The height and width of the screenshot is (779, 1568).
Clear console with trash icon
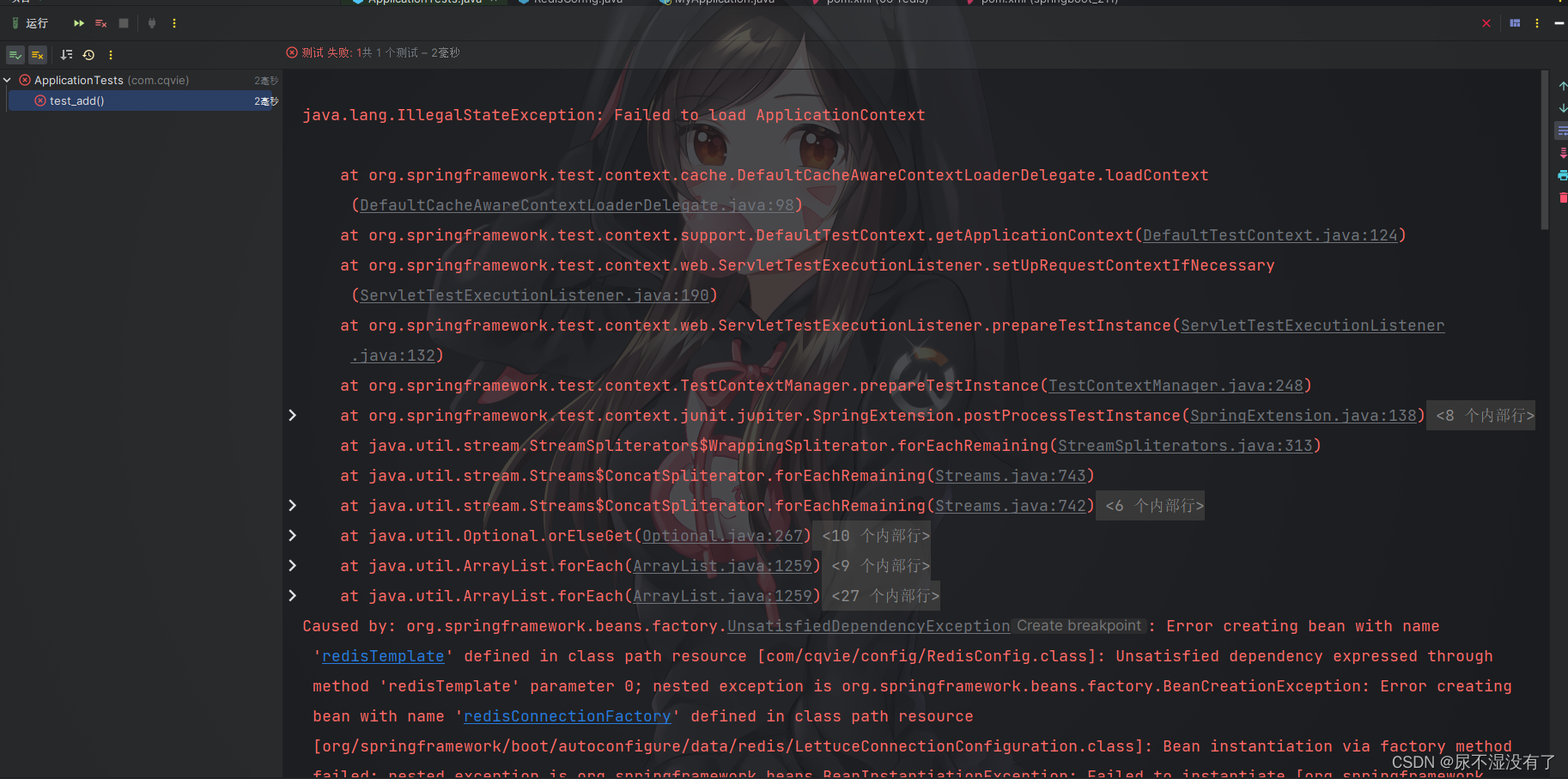(x=1563, y=198)
